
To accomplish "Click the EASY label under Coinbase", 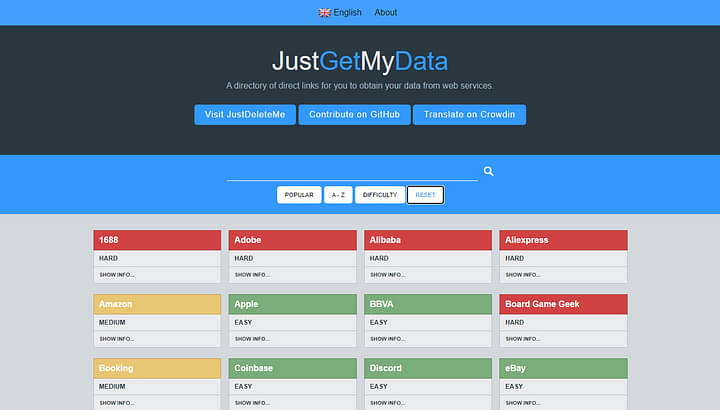I will (x=243, y=387).
